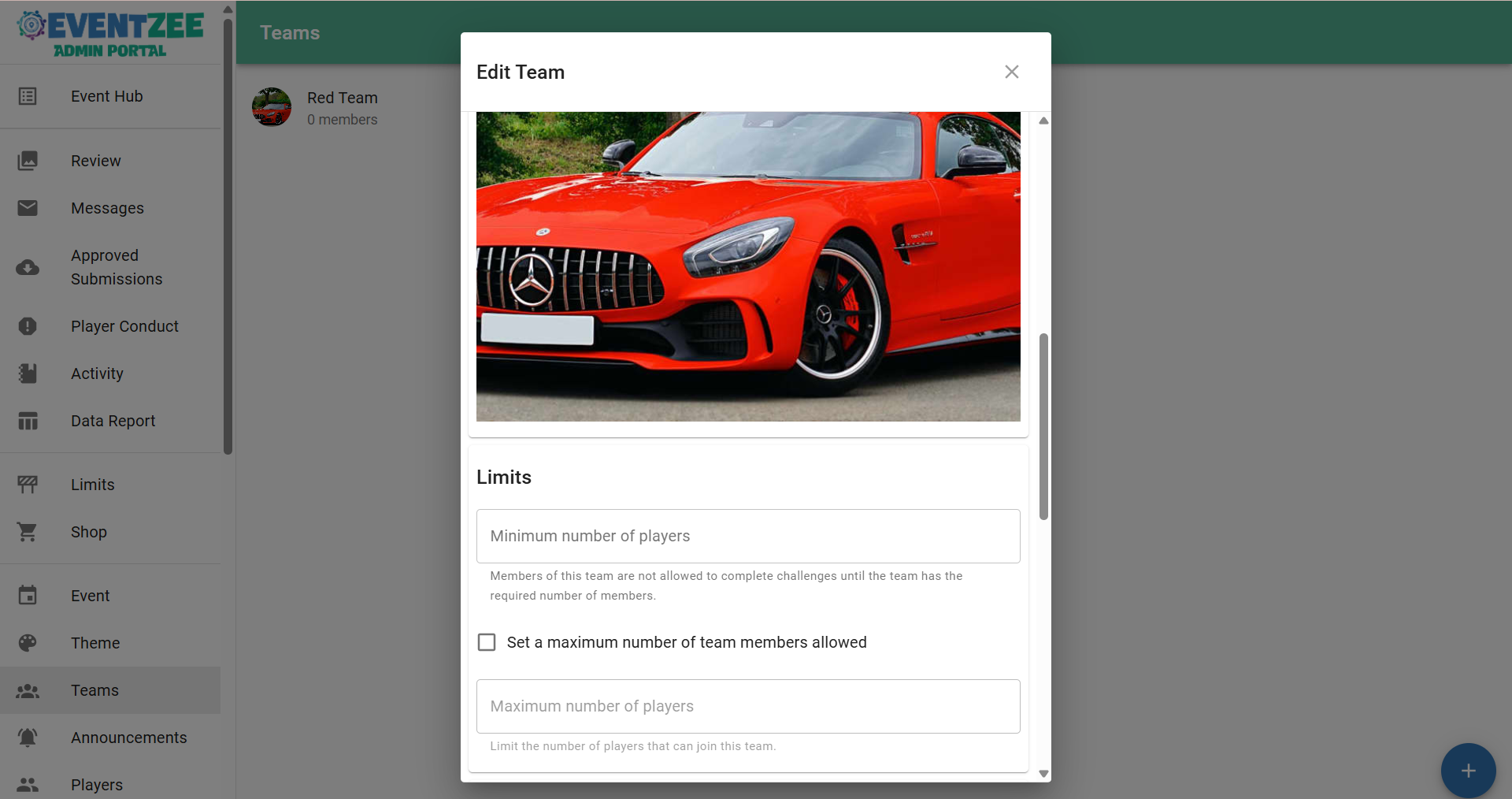Open Announcements from sidebar
1512x799 pixels.
coord(110,738)
